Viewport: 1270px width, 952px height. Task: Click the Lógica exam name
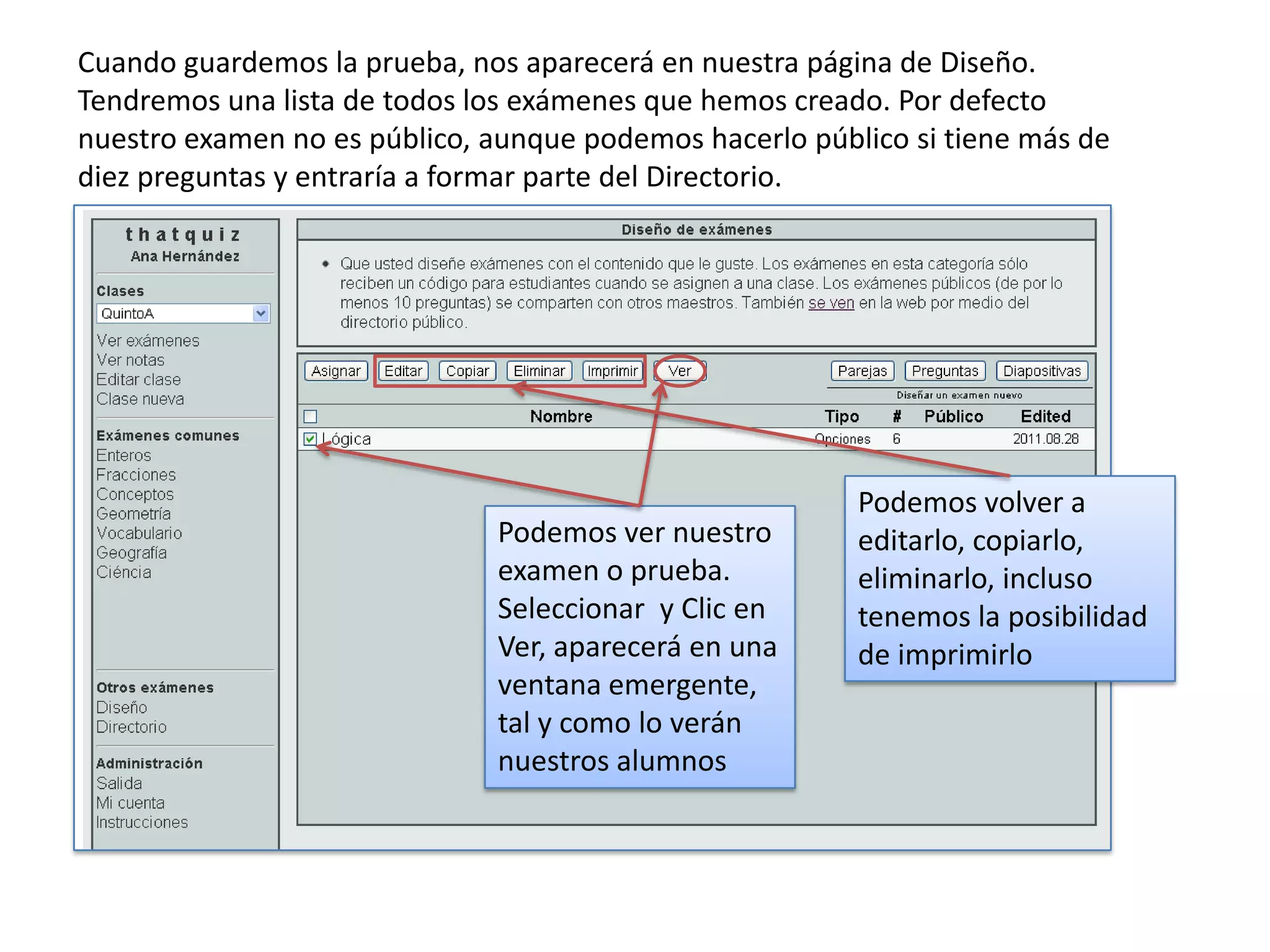tap(347, 439)
